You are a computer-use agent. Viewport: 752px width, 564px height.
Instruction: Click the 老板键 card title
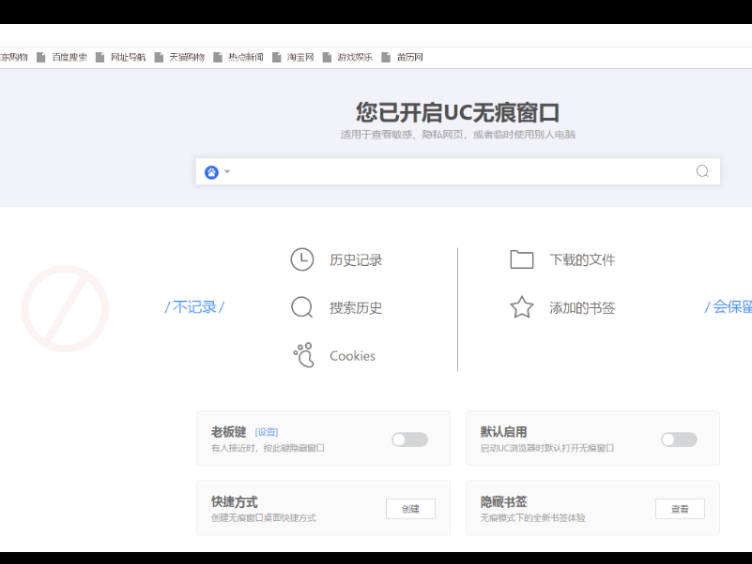point(229,432)
